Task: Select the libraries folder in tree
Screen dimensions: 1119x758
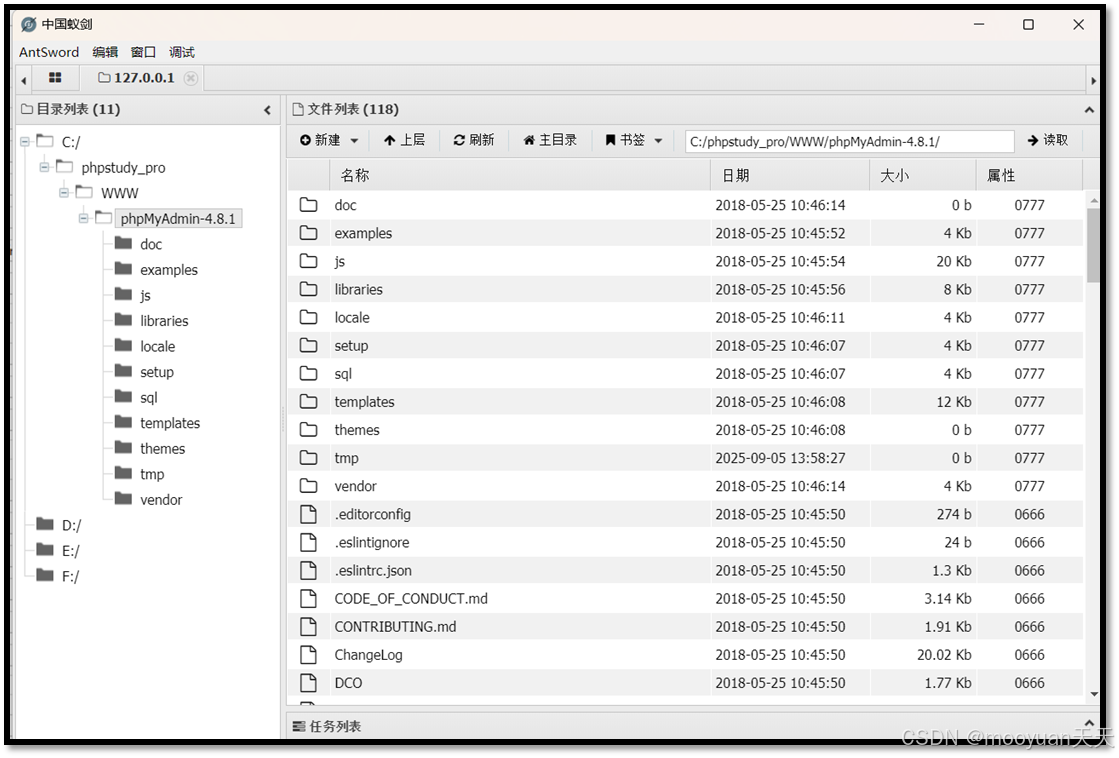Action: [163, 321]
